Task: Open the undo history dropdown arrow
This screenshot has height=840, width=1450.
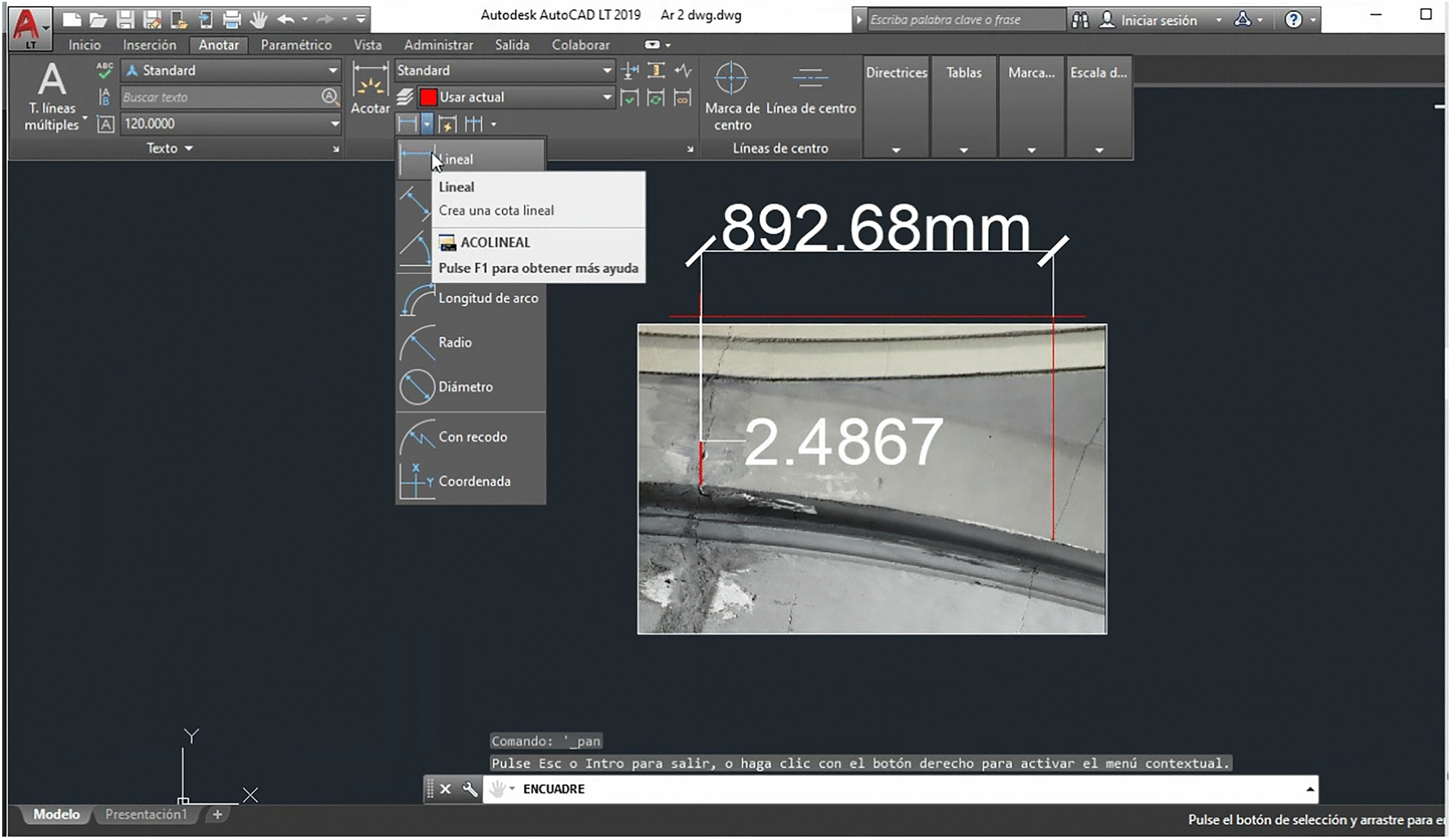Action: 305,19
